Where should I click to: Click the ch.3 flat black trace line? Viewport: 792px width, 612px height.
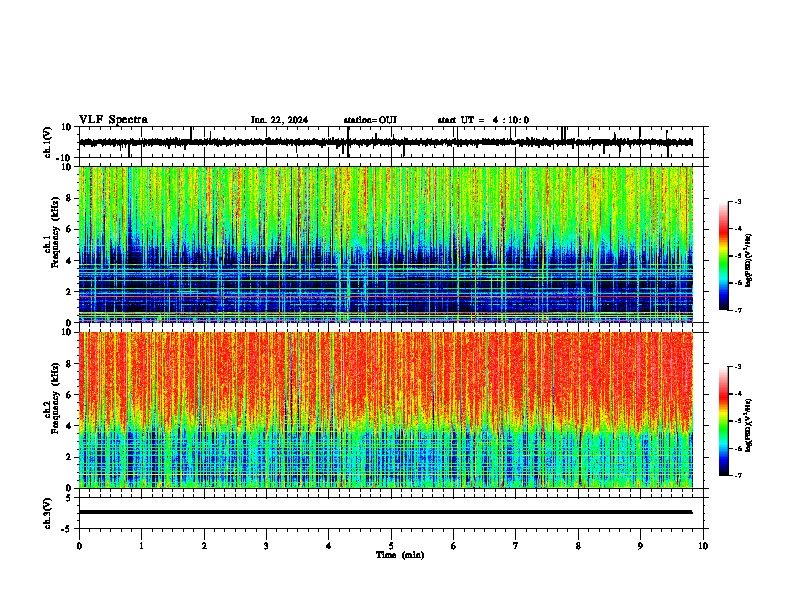386,512
